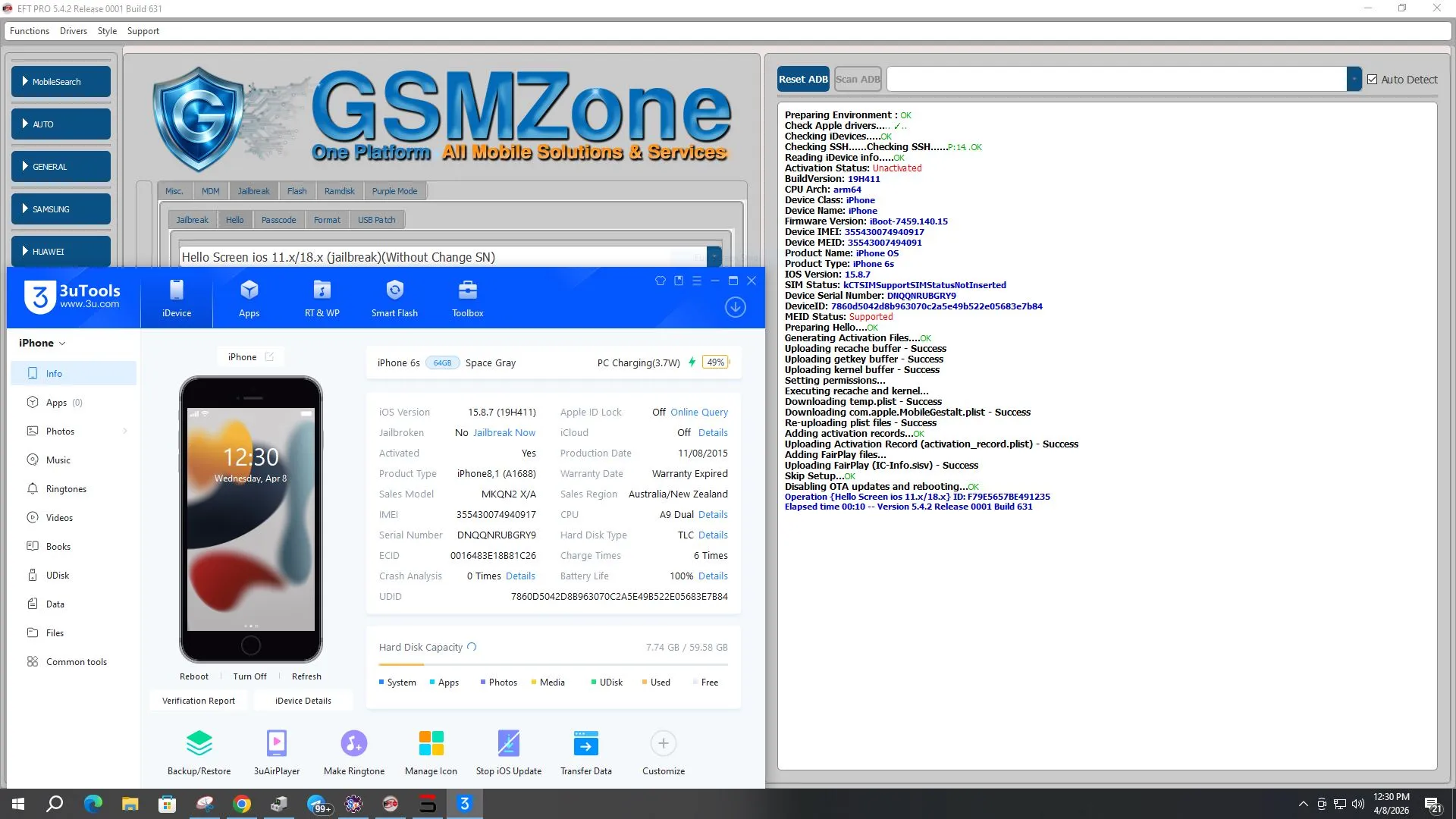Expand the iPhone device dropdown

click(x=62, y=344)
